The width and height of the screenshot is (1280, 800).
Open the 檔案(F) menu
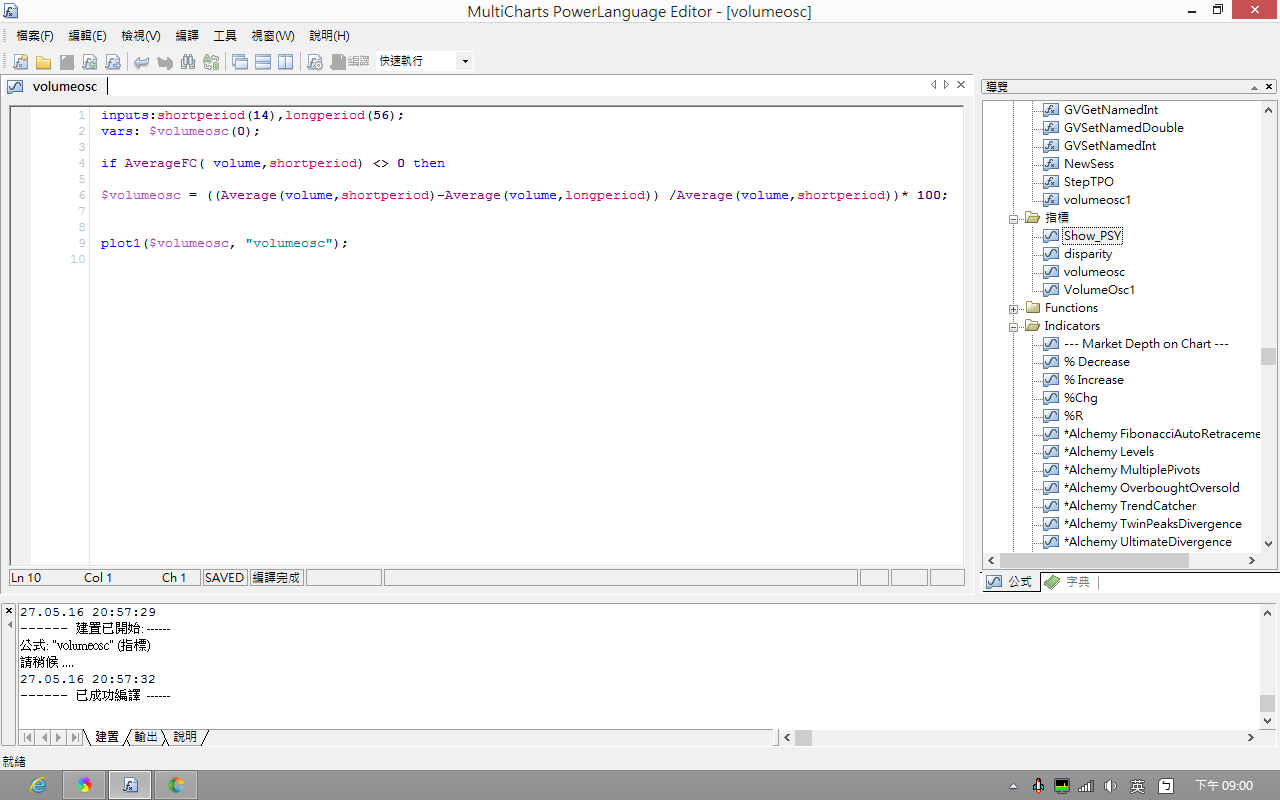coord(35,36)
